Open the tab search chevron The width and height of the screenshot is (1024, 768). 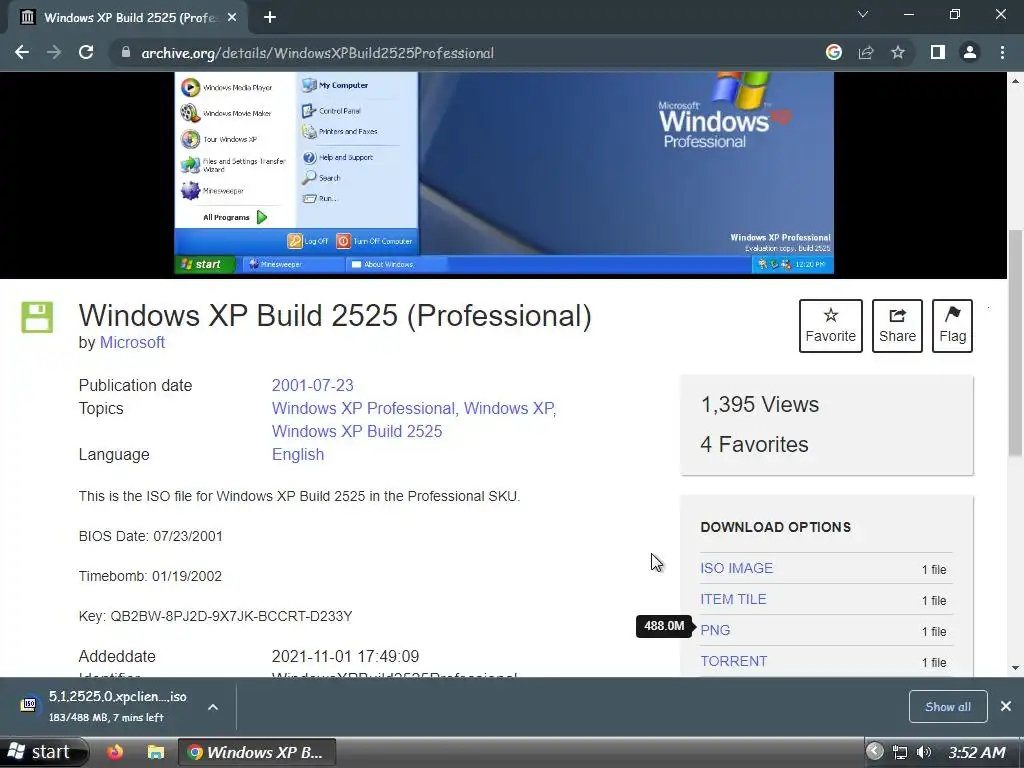coord(863,14)
